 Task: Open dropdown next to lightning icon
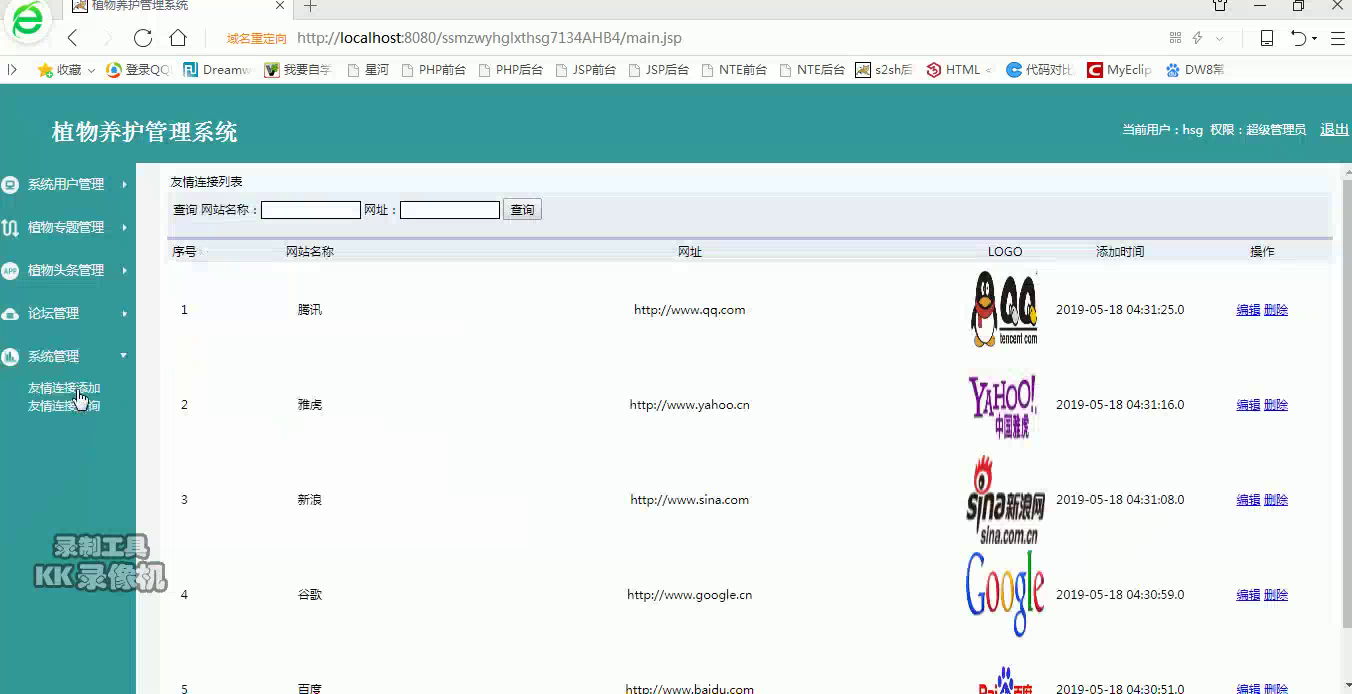pos(1219,39)
